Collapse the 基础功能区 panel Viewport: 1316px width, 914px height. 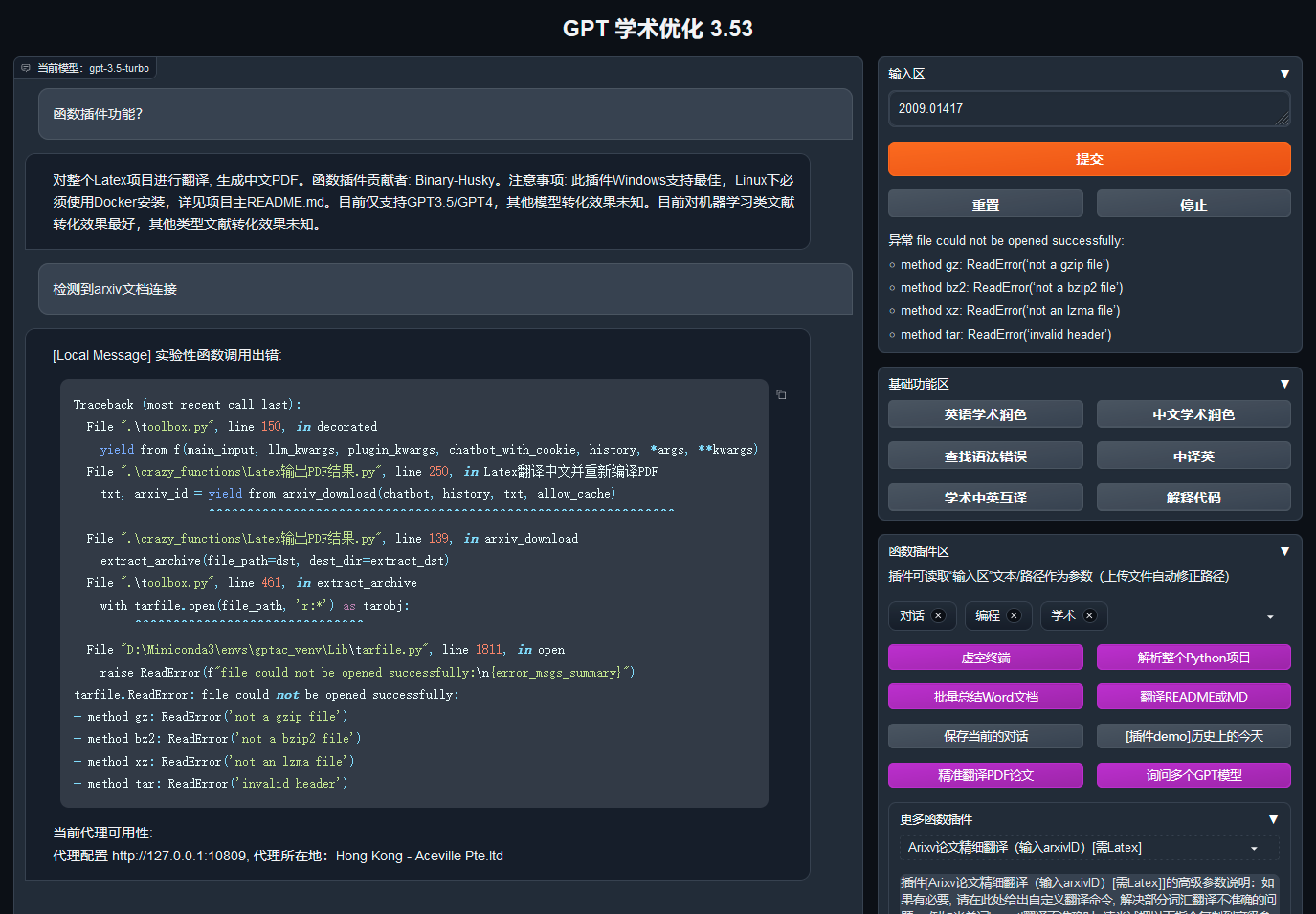point(1284,383)
